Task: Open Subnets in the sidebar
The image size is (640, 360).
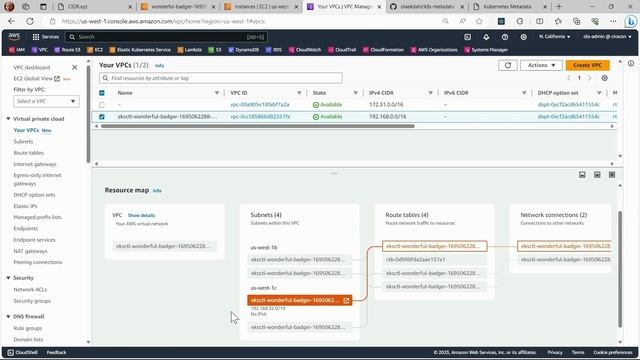Action: click(x=23, y=142)
